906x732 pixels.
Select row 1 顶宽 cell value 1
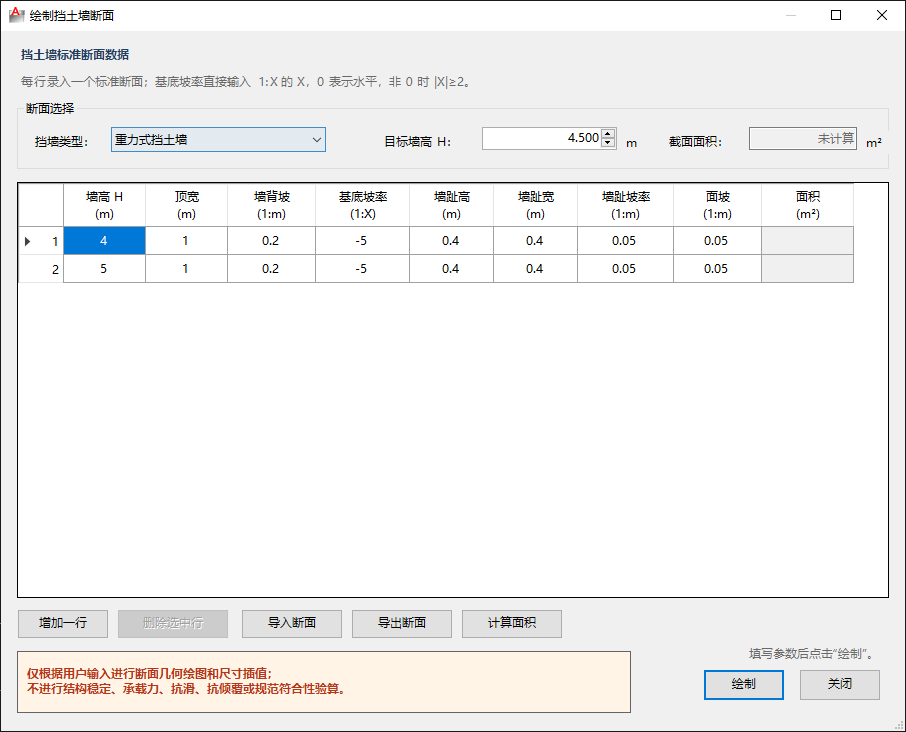(187, 241)
